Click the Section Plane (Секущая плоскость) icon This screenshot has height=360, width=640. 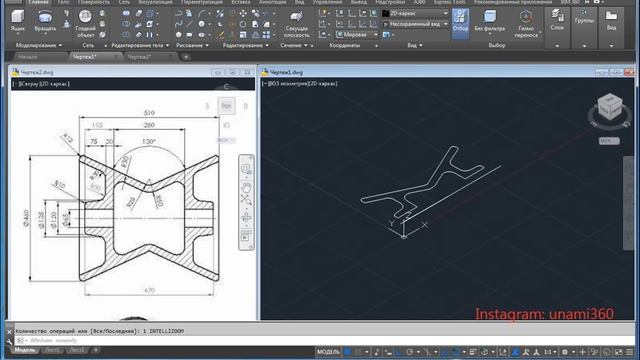pos(296,17)
